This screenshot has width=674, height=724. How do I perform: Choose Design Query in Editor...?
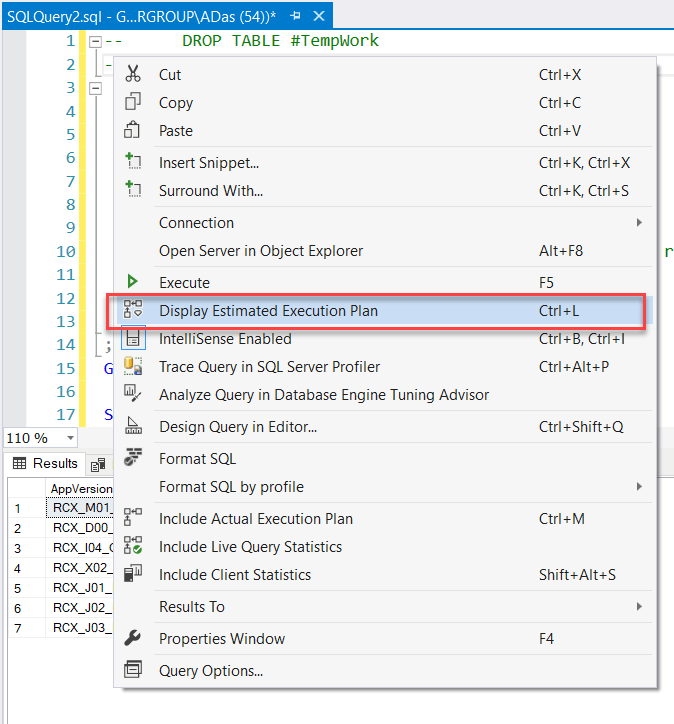(384, 427)
